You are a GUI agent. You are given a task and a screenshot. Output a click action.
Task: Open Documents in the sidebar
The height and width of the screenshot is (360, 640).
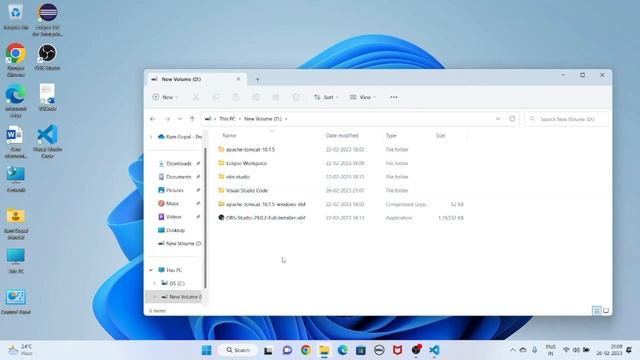coord(178,177)
